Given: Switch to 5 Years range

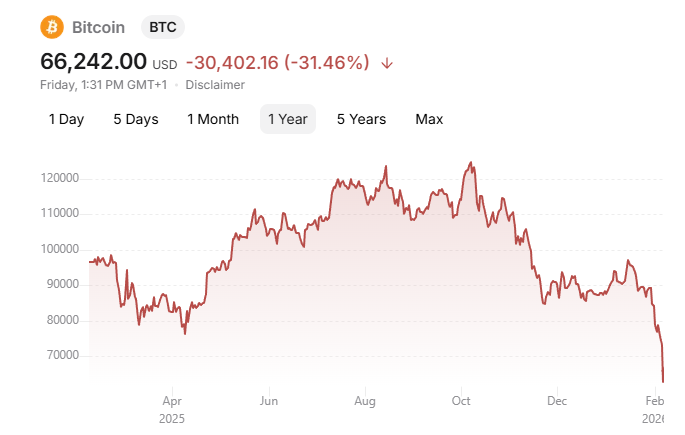Looking at the screenshot, I should point(361,119).
